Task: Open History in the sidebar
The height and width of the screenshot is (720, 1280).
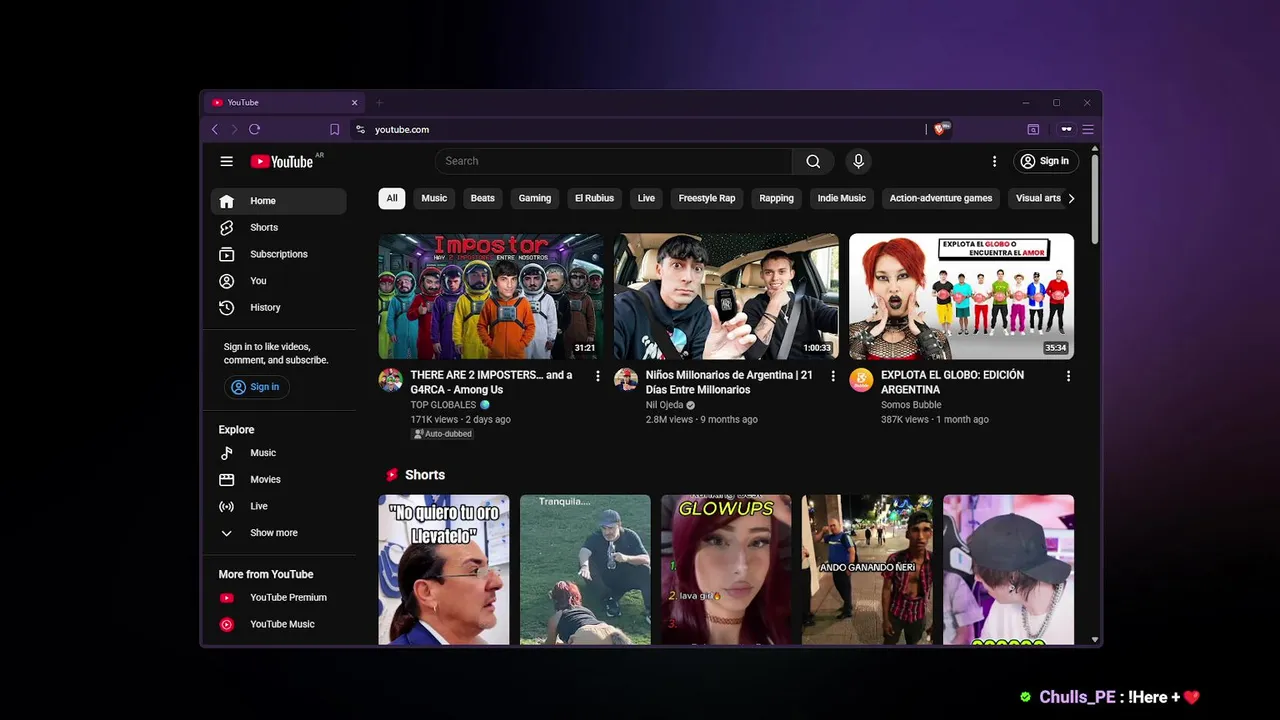Action: (279, 308)
